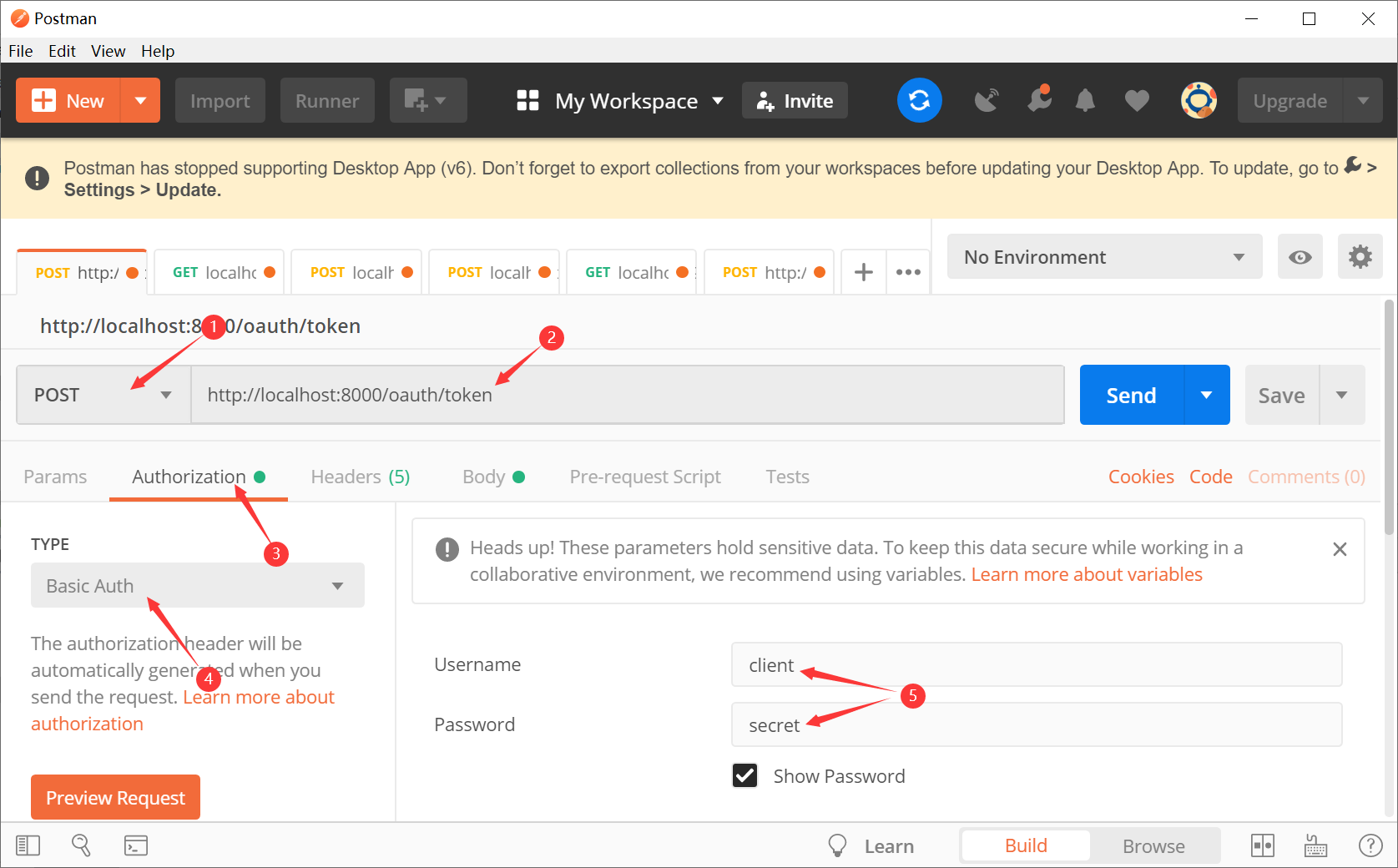The height and width of the screenshot is (868, 1398).
Task: Send the request
Action: [x=1132, y=395]
